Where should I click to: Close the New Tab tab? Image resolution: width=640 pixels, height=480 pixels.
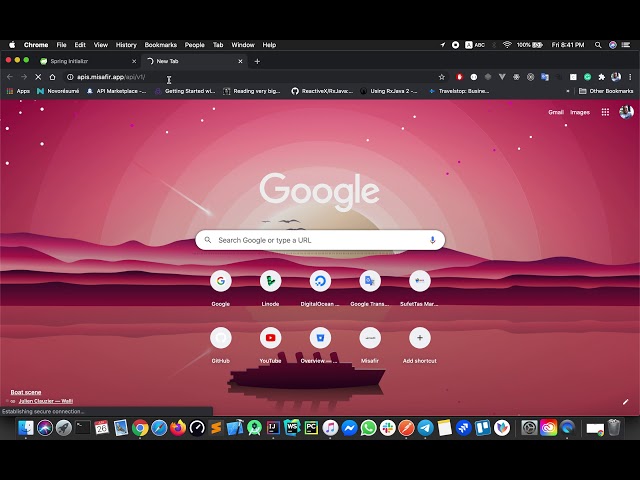(240, 61)
